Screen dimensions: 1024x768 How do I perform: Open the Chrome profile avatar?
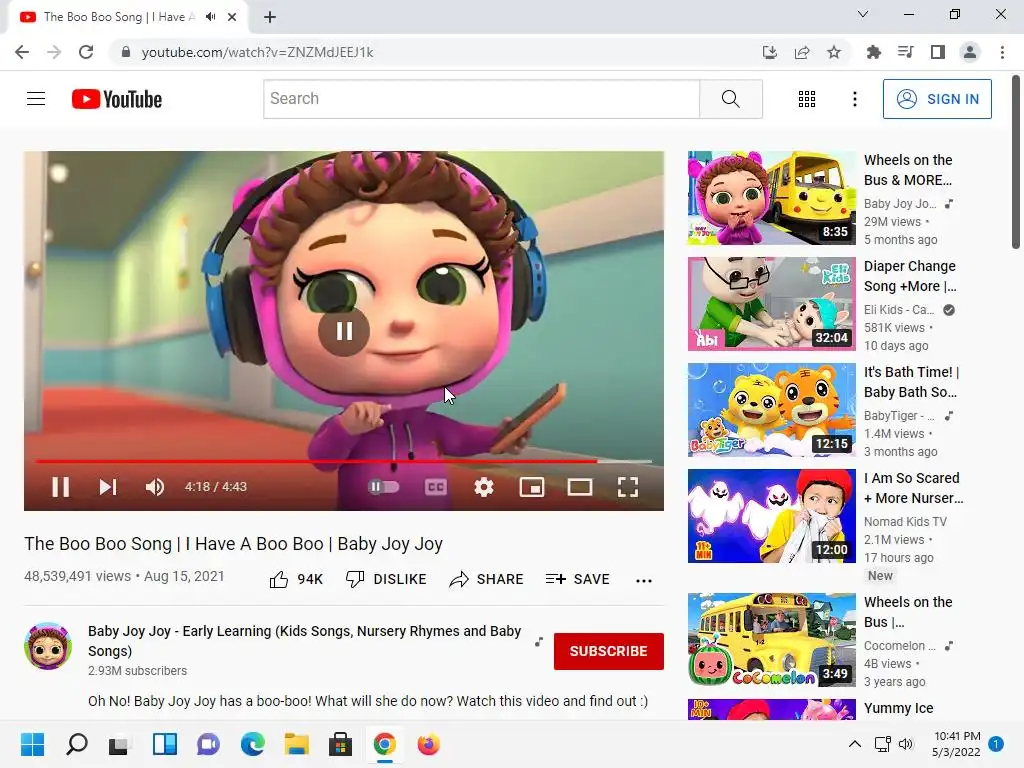(970, 52)
